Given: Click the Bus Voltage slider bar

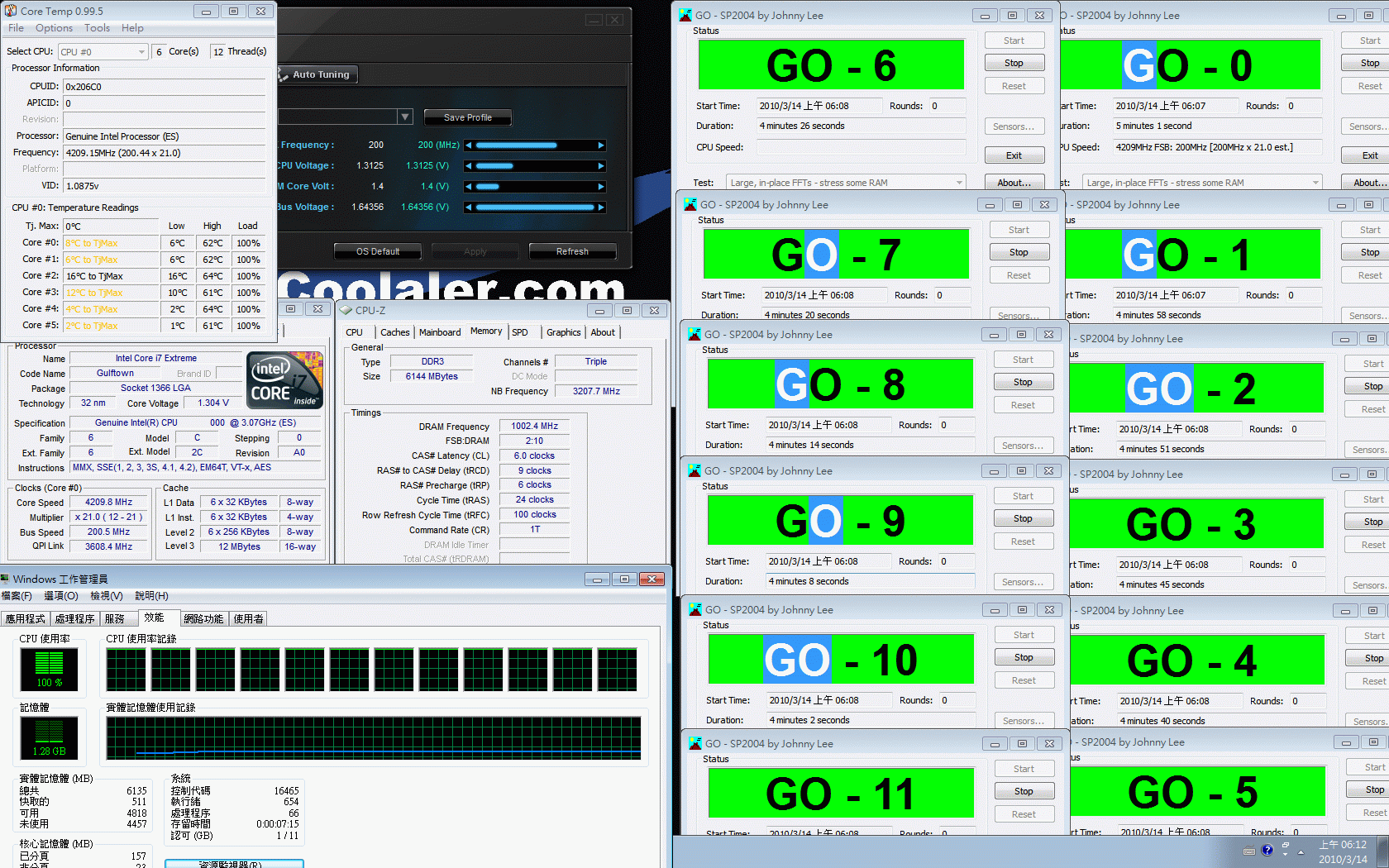Looking at the screenshot, I should point(535,207).
